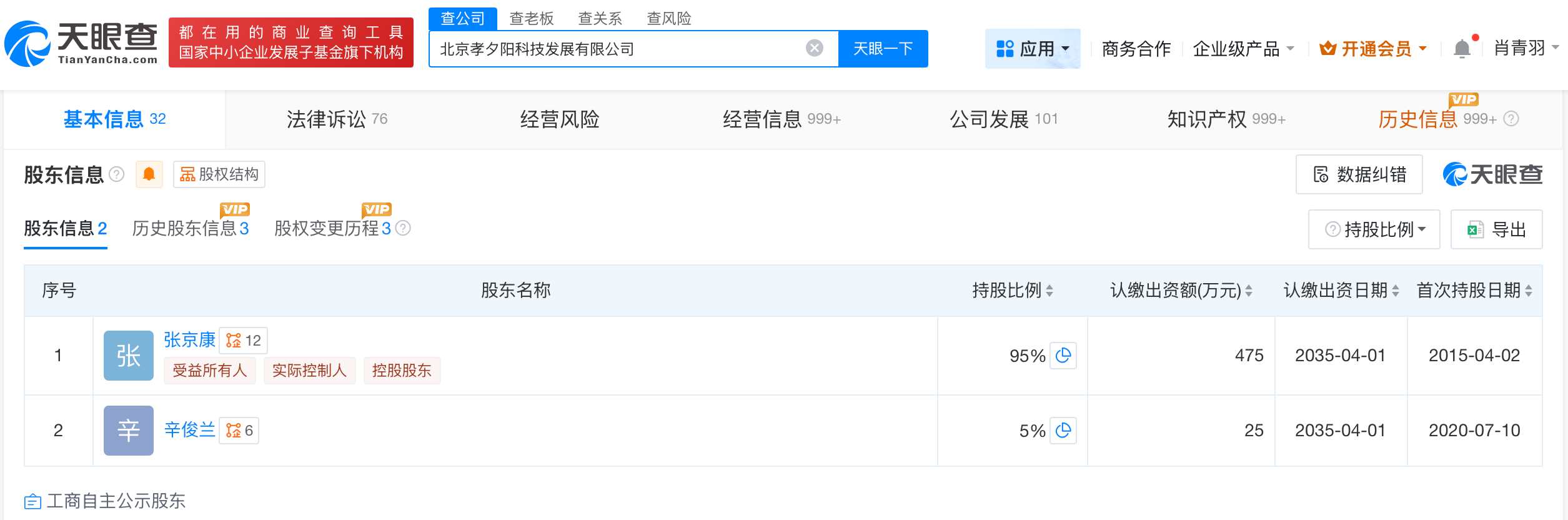
Task: View pie chart icon for 5% shareholding
Action: click(1063, 431)
